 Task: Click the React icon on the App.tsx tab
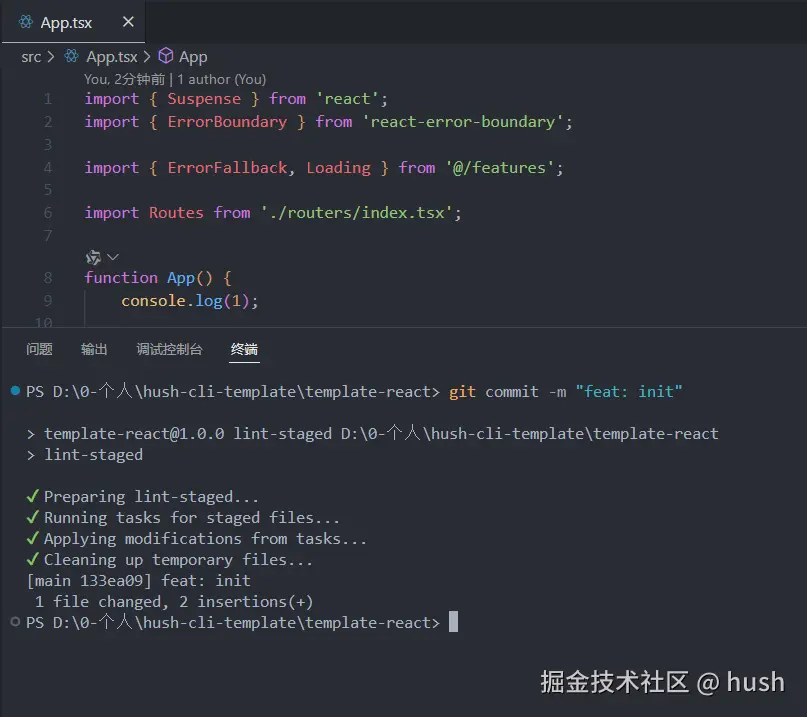pos(27,21)
